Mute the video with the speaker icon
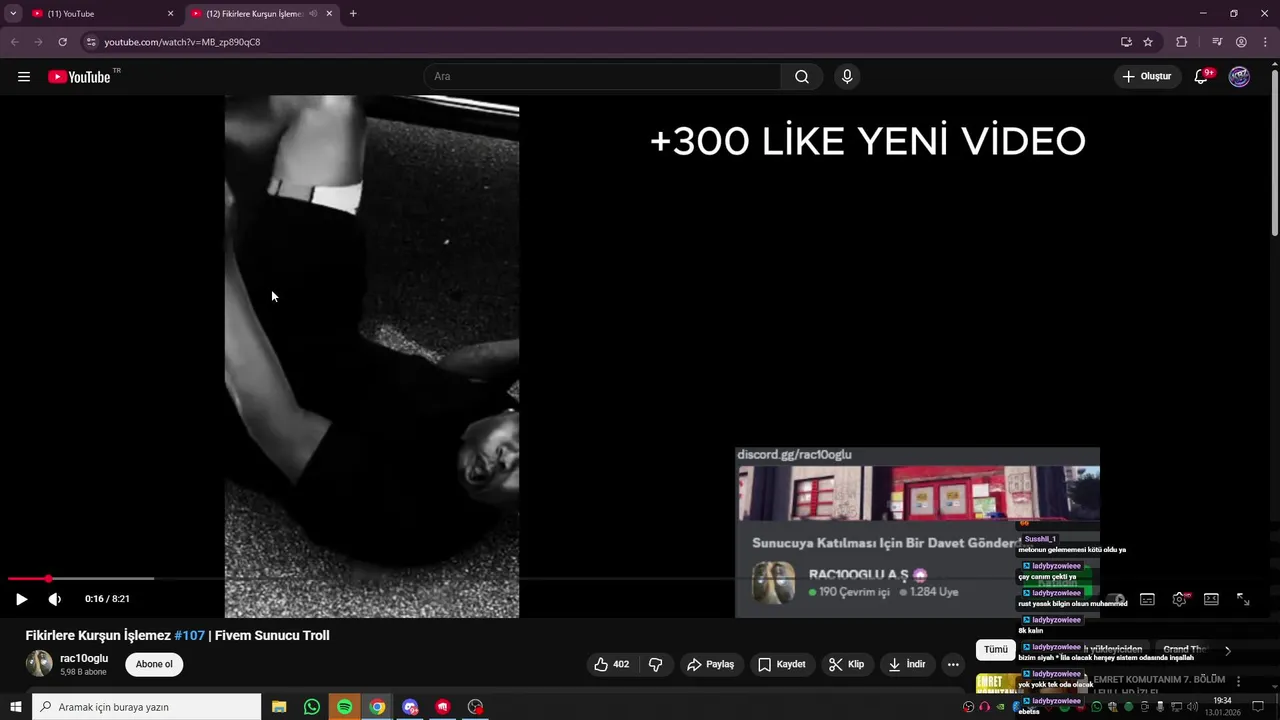The width and height of the screenshot is (1280, 720). (54, 599)
